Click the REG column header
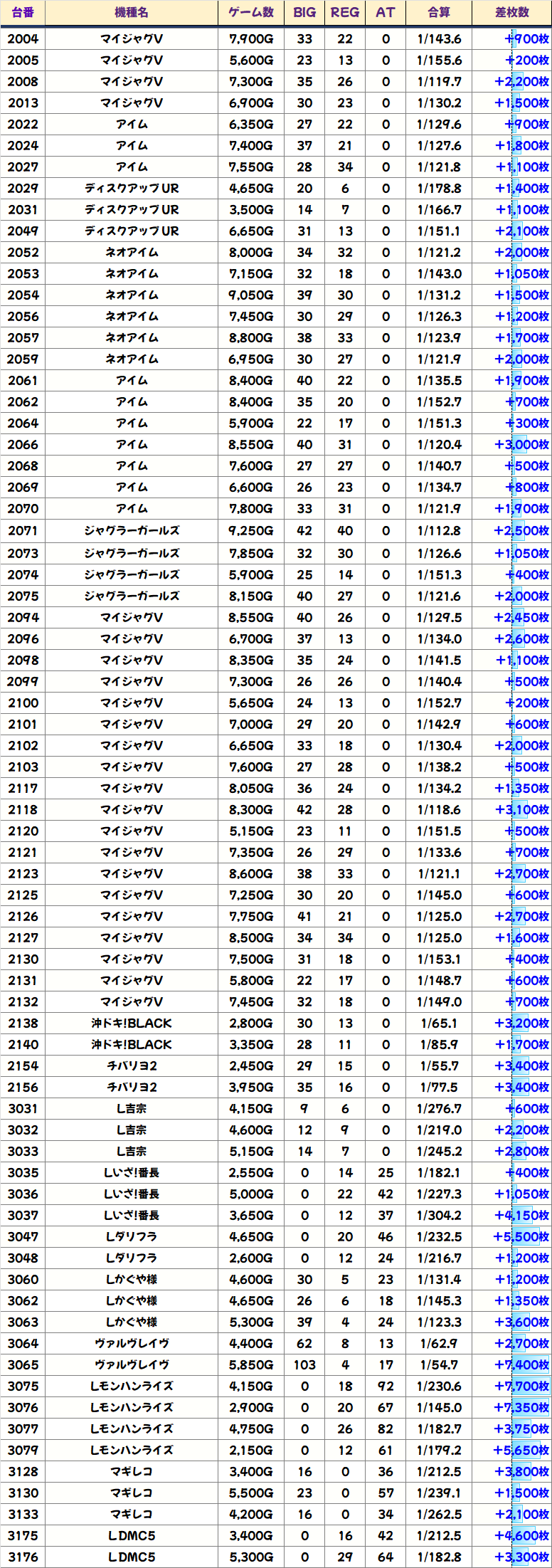Image resolution: width=552 pixels, height=1568 pixels. [x=345, y=13]
